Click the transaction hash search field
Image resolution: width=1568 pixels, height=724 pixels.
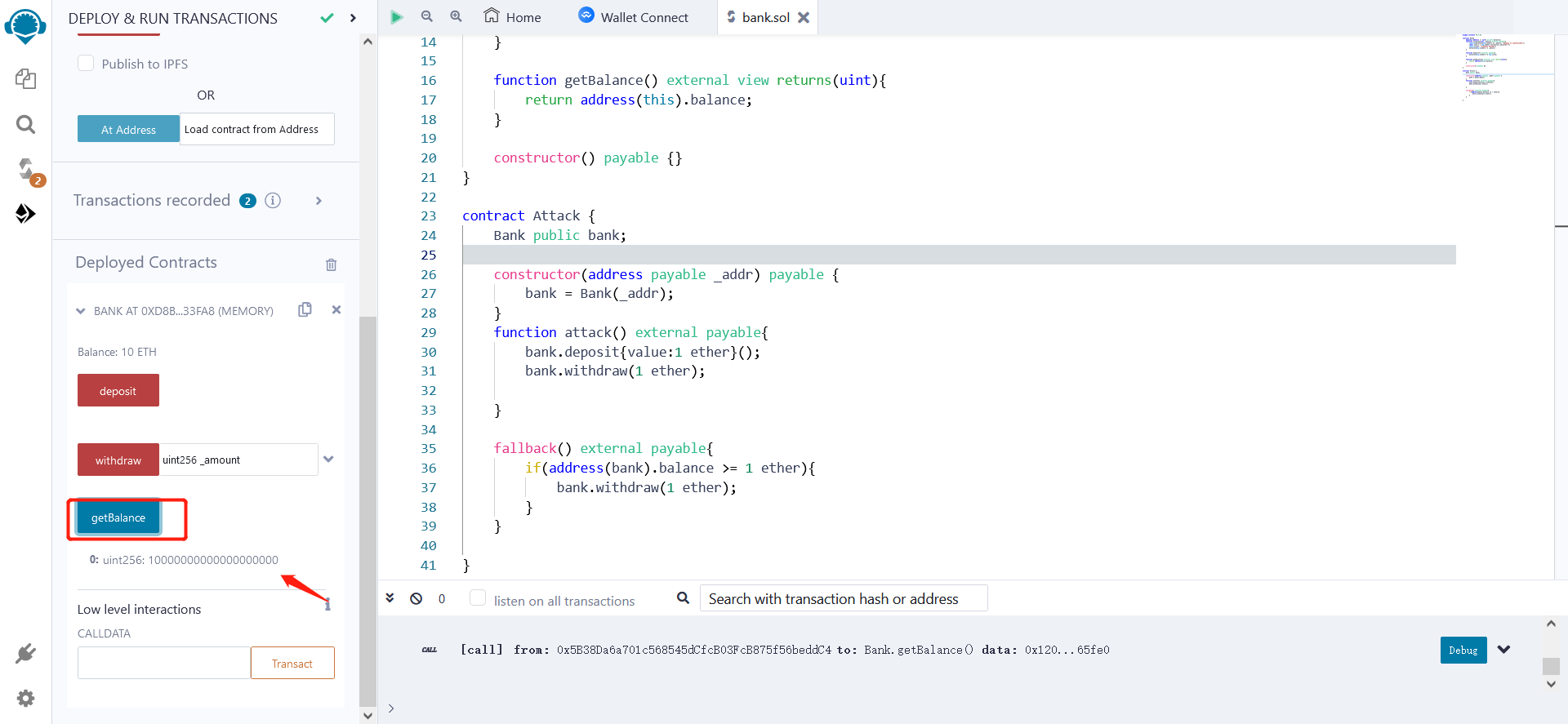point(844,598)
